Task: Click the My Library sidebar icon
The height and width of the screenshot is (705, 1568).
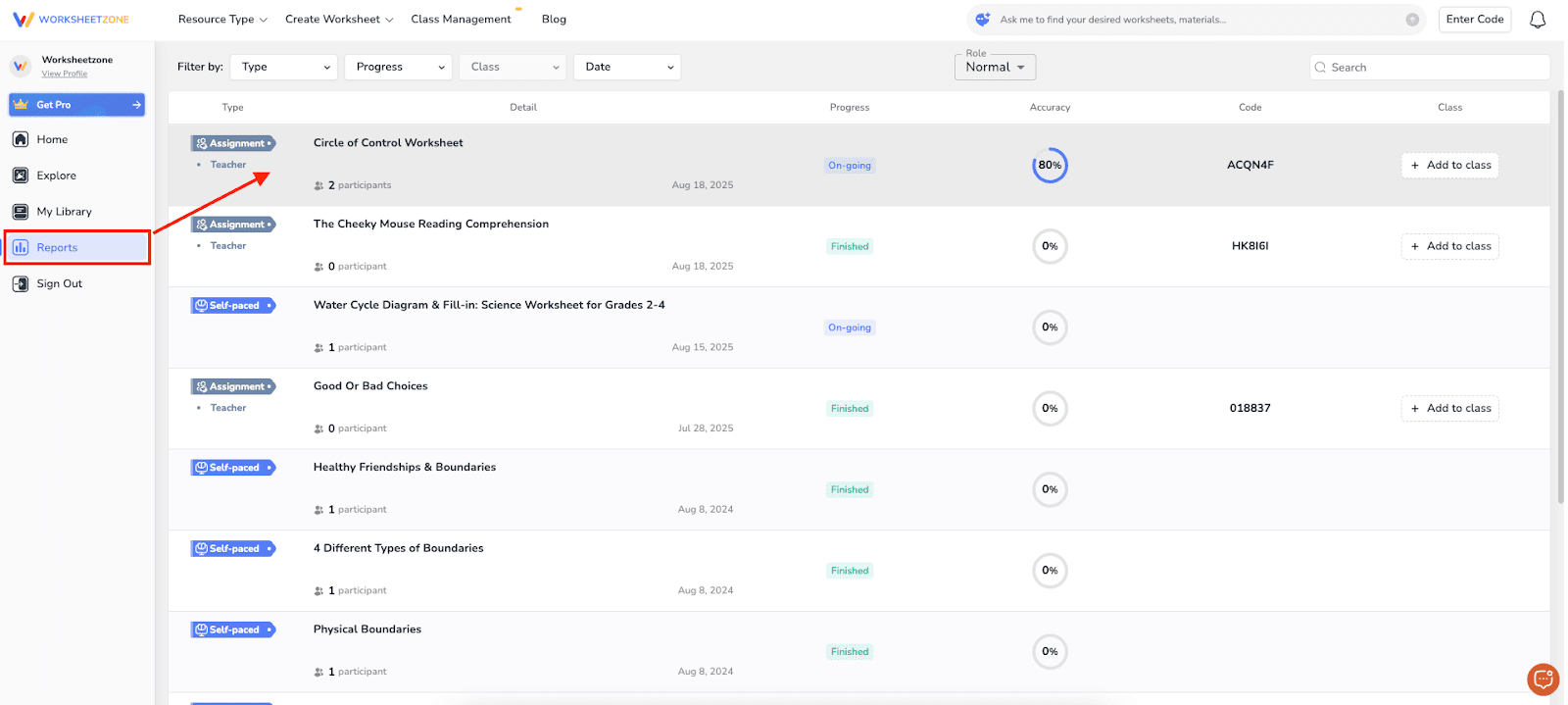Action: coord(21,212)
